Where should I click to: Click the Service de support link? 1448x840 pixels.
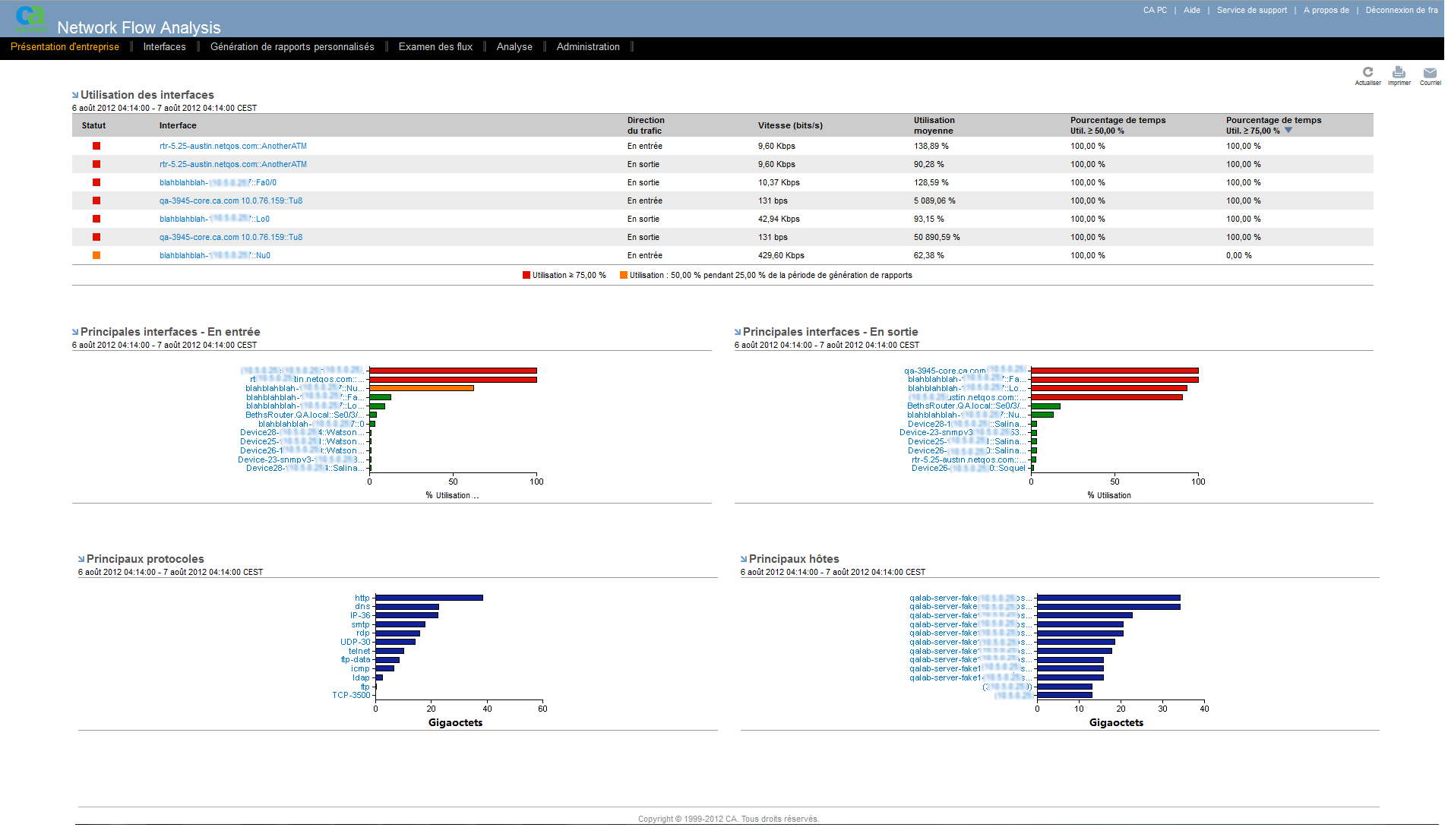pyautogui.click(x=1251, y=11)
